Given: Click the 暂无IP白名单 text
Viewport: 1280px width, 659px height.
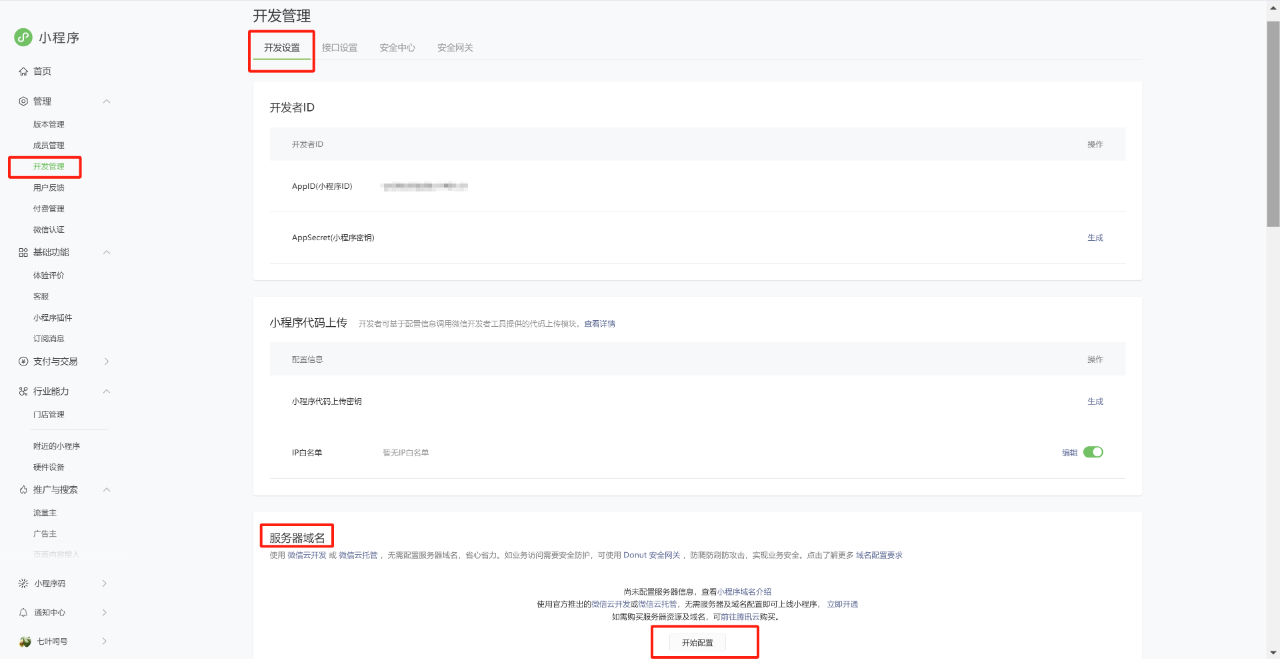Looking at the screenshot, I should [x=405, y=453].
